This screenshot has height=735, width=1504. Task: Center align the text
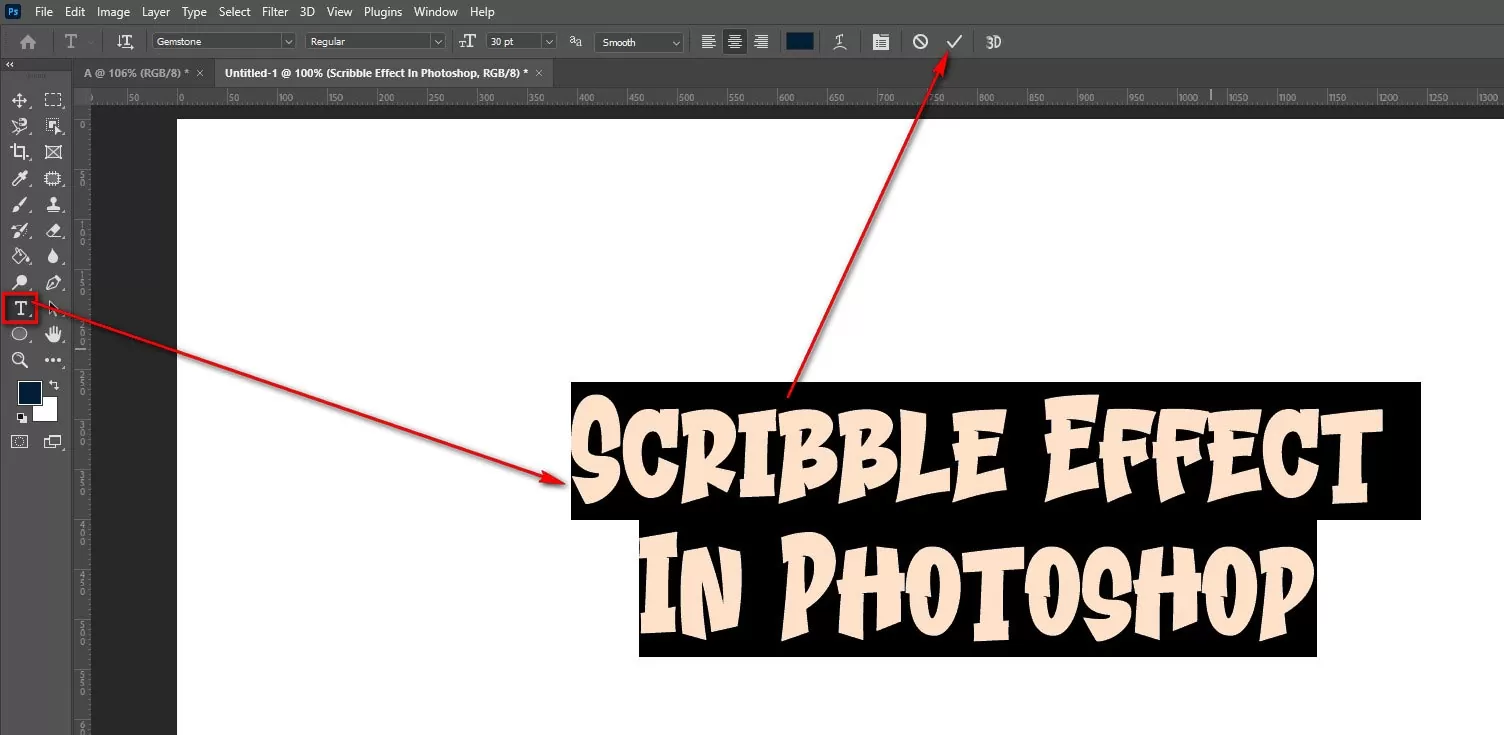735,42
